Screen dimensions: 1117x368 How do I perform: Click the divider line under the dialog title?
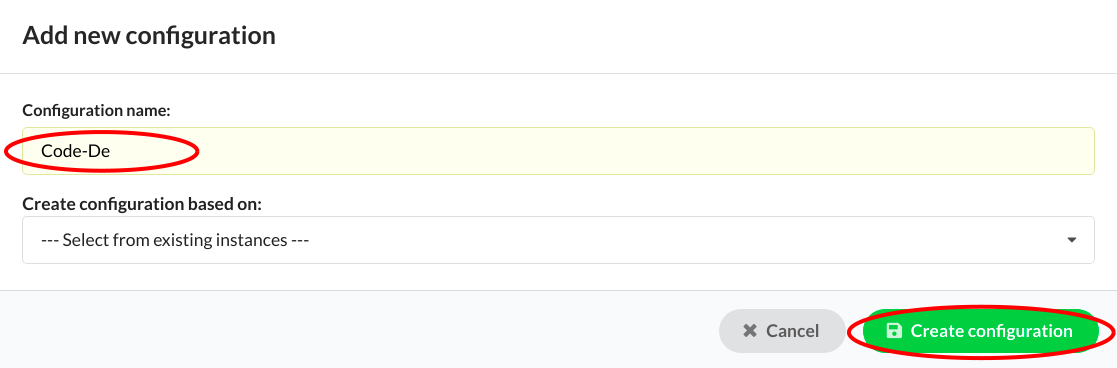(558, 73)
